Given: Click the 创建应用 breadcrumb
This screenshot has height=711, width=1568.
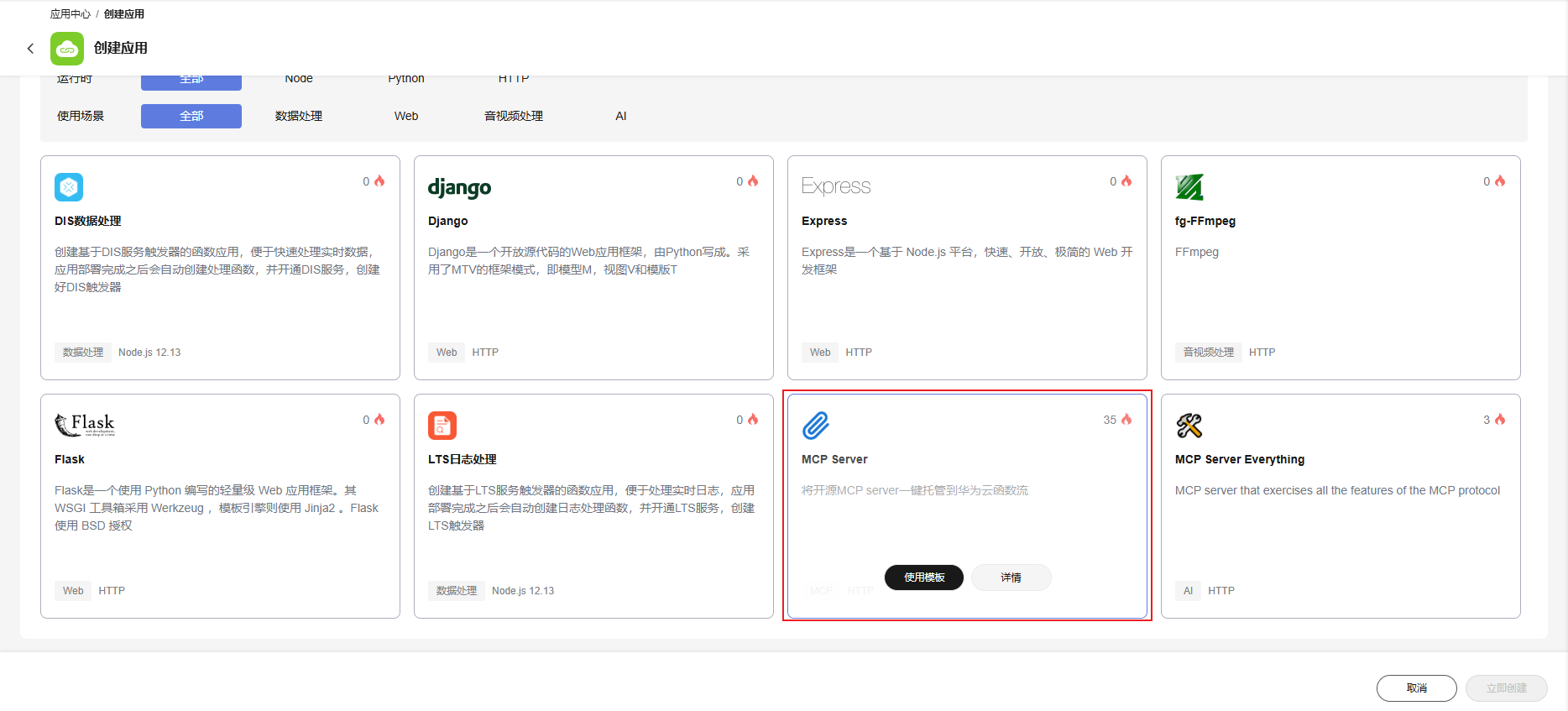Looking at the screenshot, I should tap(124, 14).
